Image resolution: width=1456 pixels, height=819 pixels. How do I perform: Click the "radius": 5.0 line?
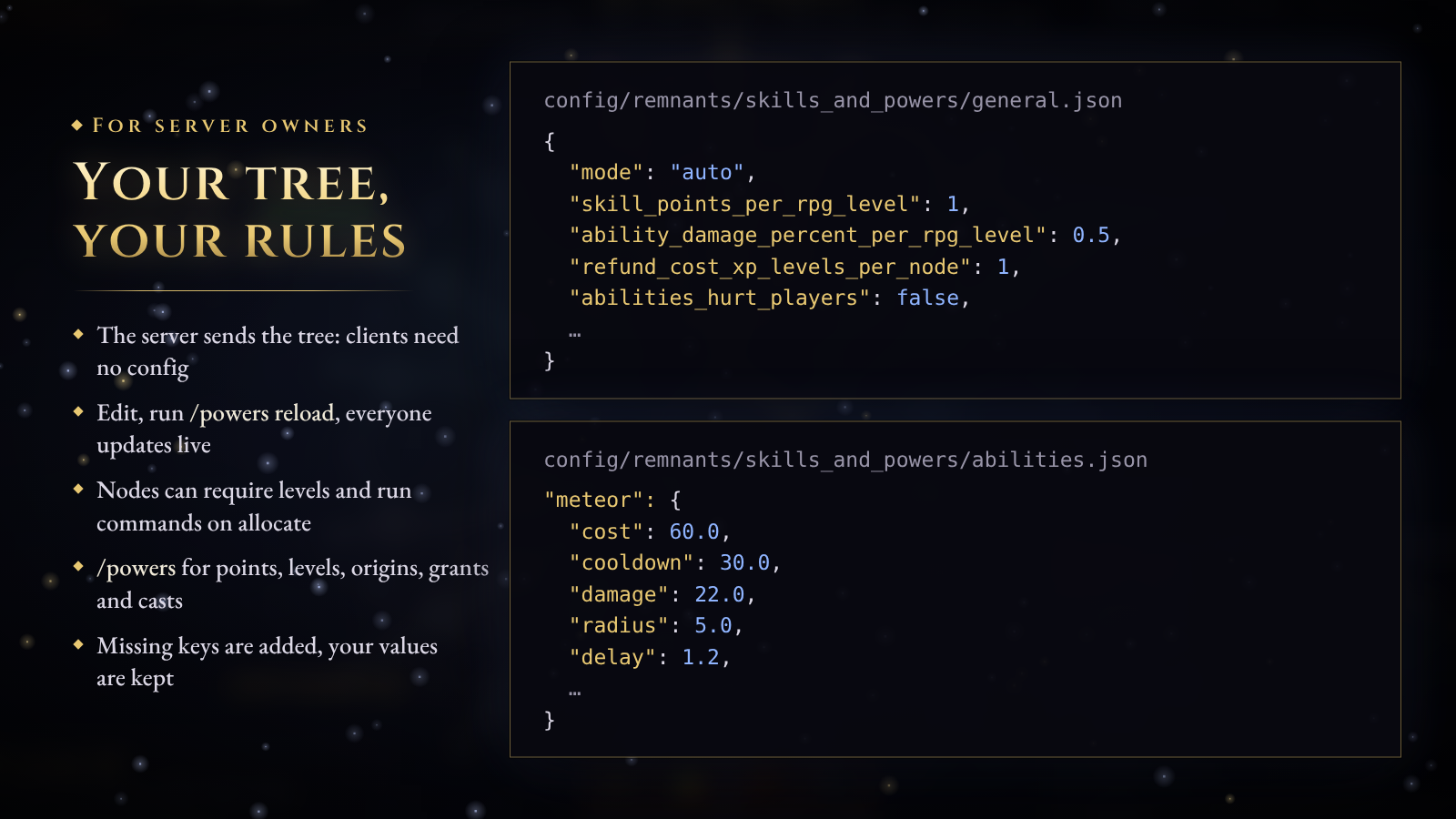(x=656, y=625)
